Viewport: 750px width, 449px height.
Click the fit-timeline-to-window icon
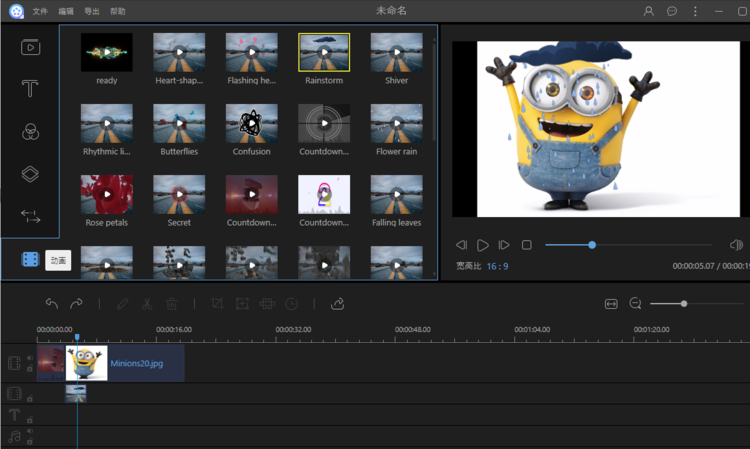click(611, 304)
